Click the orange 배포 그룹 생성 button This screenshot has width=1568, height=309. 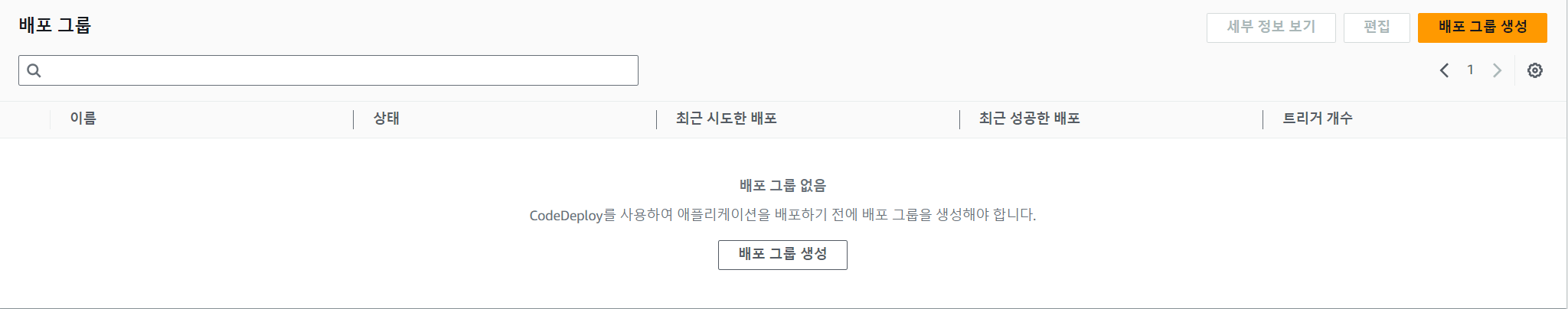pyautogui.click(x=1482, y=28)
